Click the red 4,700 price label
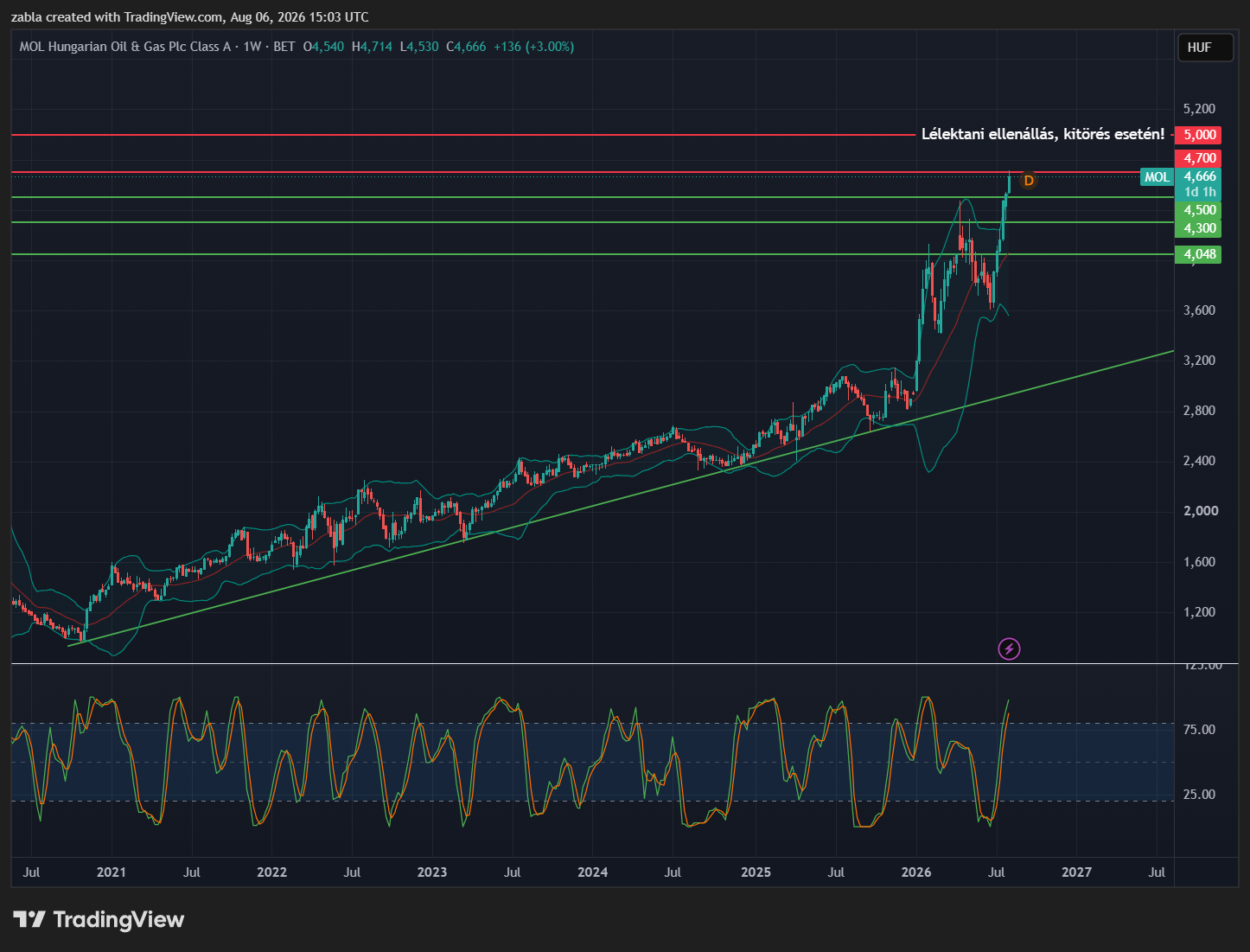 1198,158
